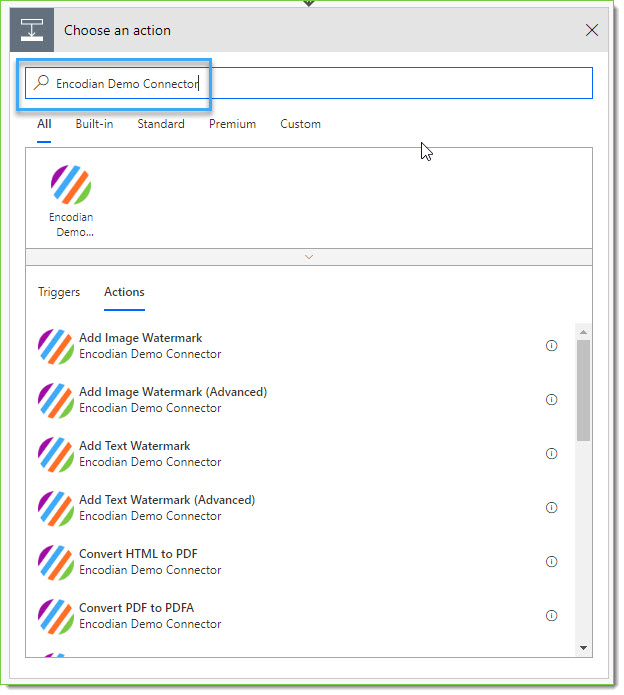
Task: Show info for Convert HTML to PDF
Action: point(551,562)
